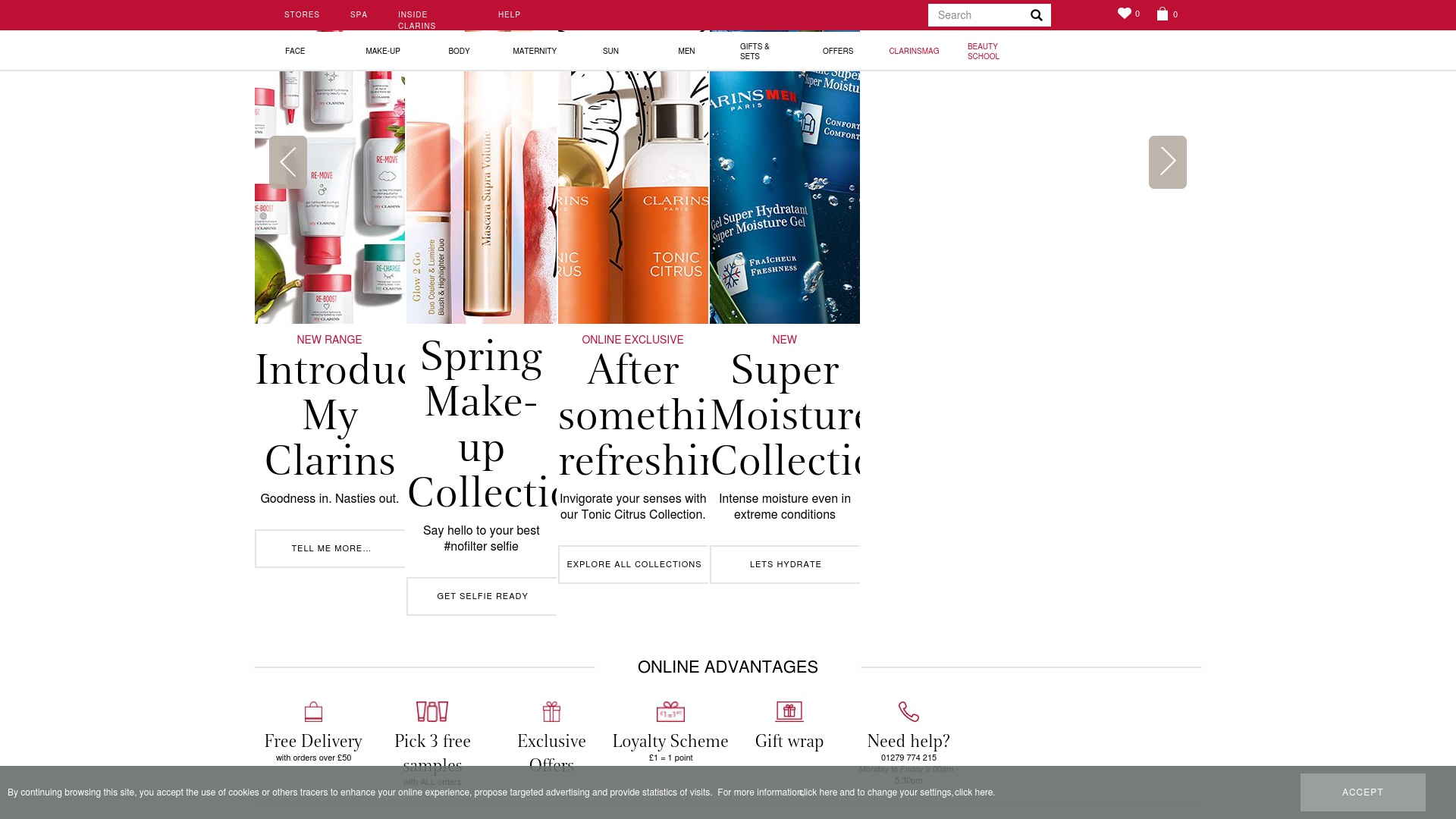Click the previous carousel arrow
The height and width of the screenshot is (819, 1456).
[288, 162]
